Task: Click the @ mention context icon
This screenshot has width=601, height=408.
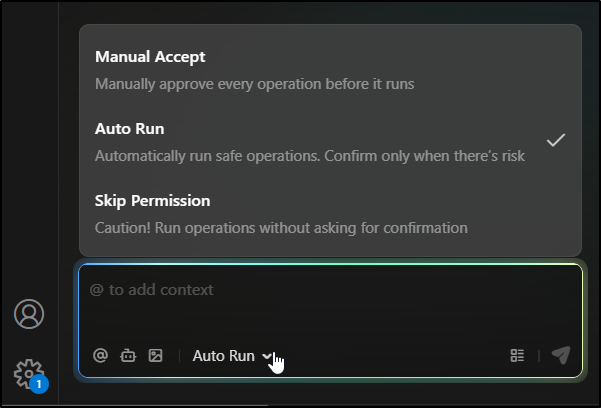Action: (100, 355)
